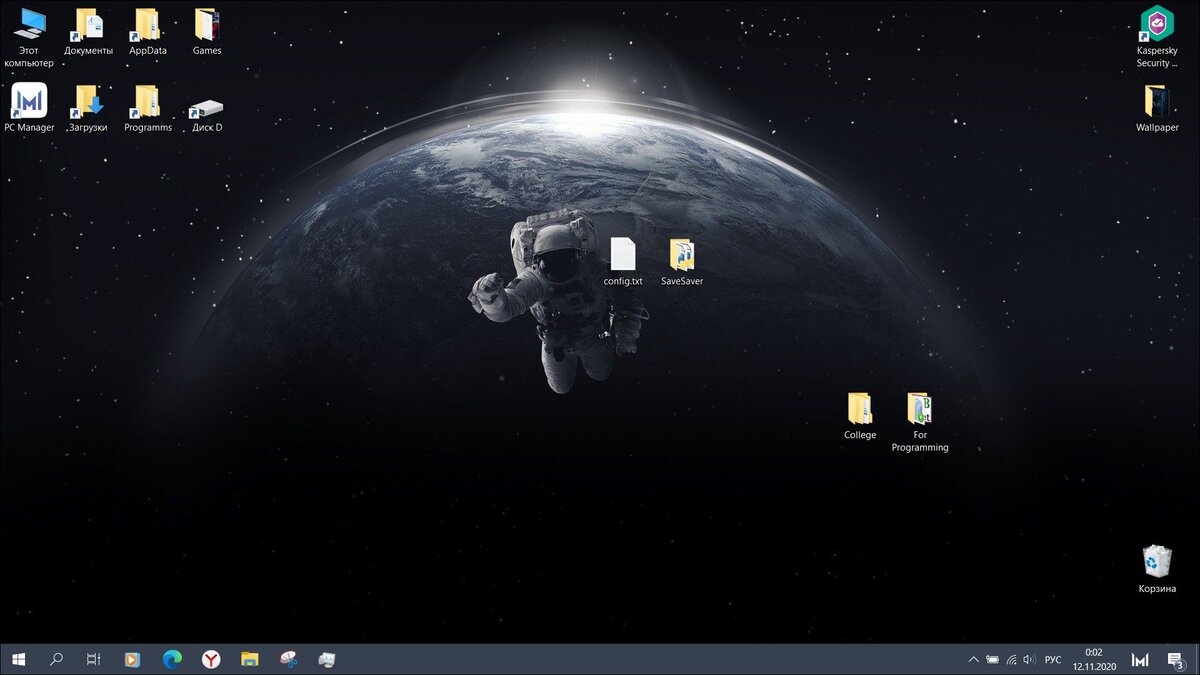Screen dimensions: 1200x675
Task: Select the Programms folder icon
Action: [x=148, y=108]
